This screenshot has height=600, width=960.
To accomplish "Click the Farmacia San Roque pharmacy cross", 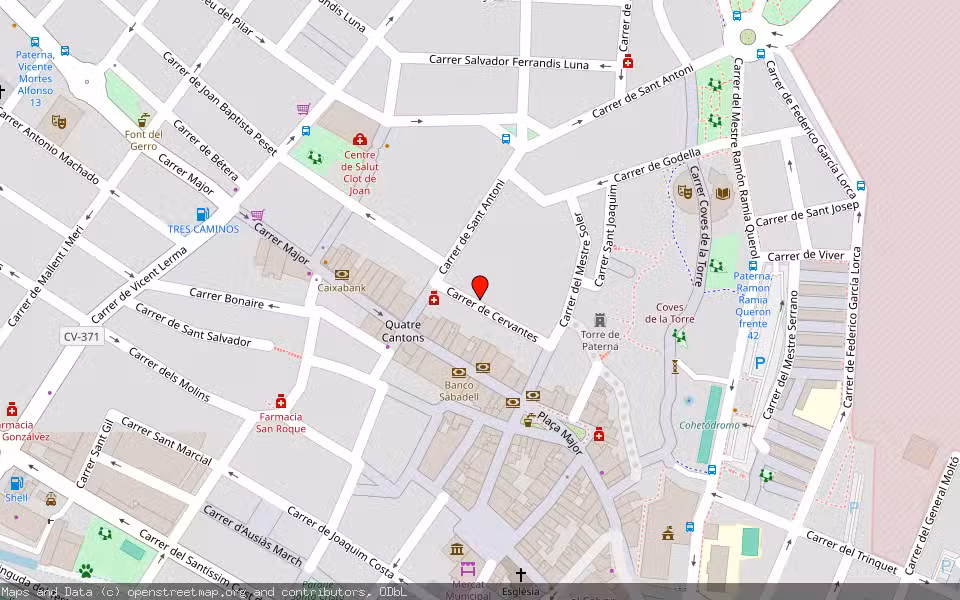I will tap(281, 403).
